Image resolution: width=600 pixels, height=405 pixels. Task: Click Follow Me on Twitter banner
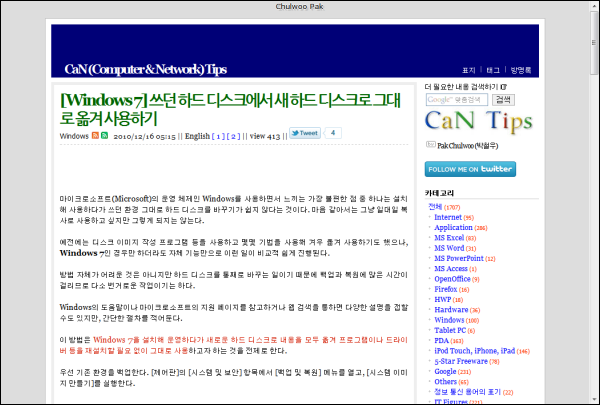click(x=470, y=169)
